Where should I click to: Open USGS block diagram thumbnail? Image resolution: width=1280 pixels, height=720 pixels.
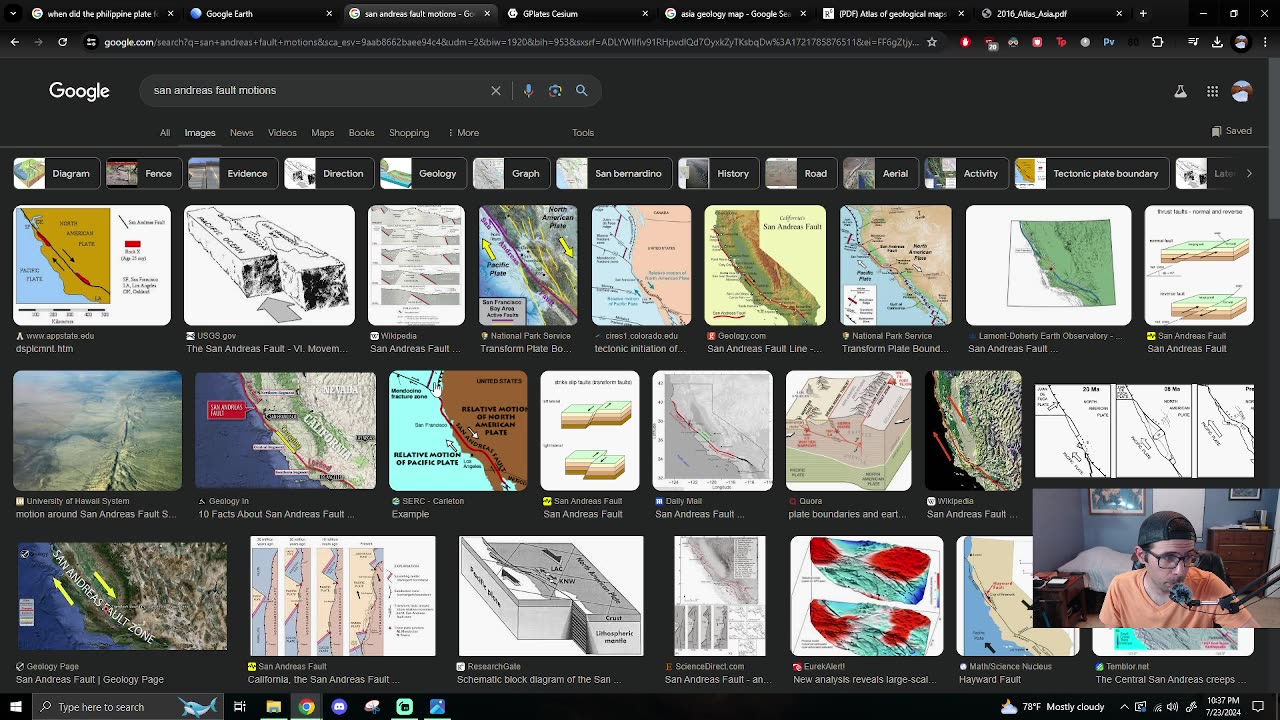click(269, 265)
